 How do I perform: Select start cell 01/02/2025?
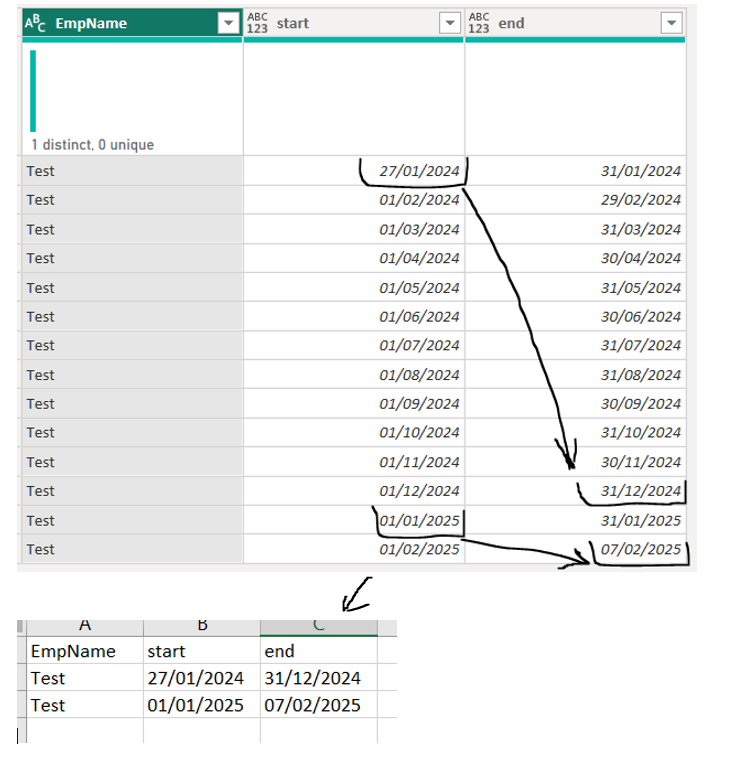pyautogui.click(x=354, y=549)
